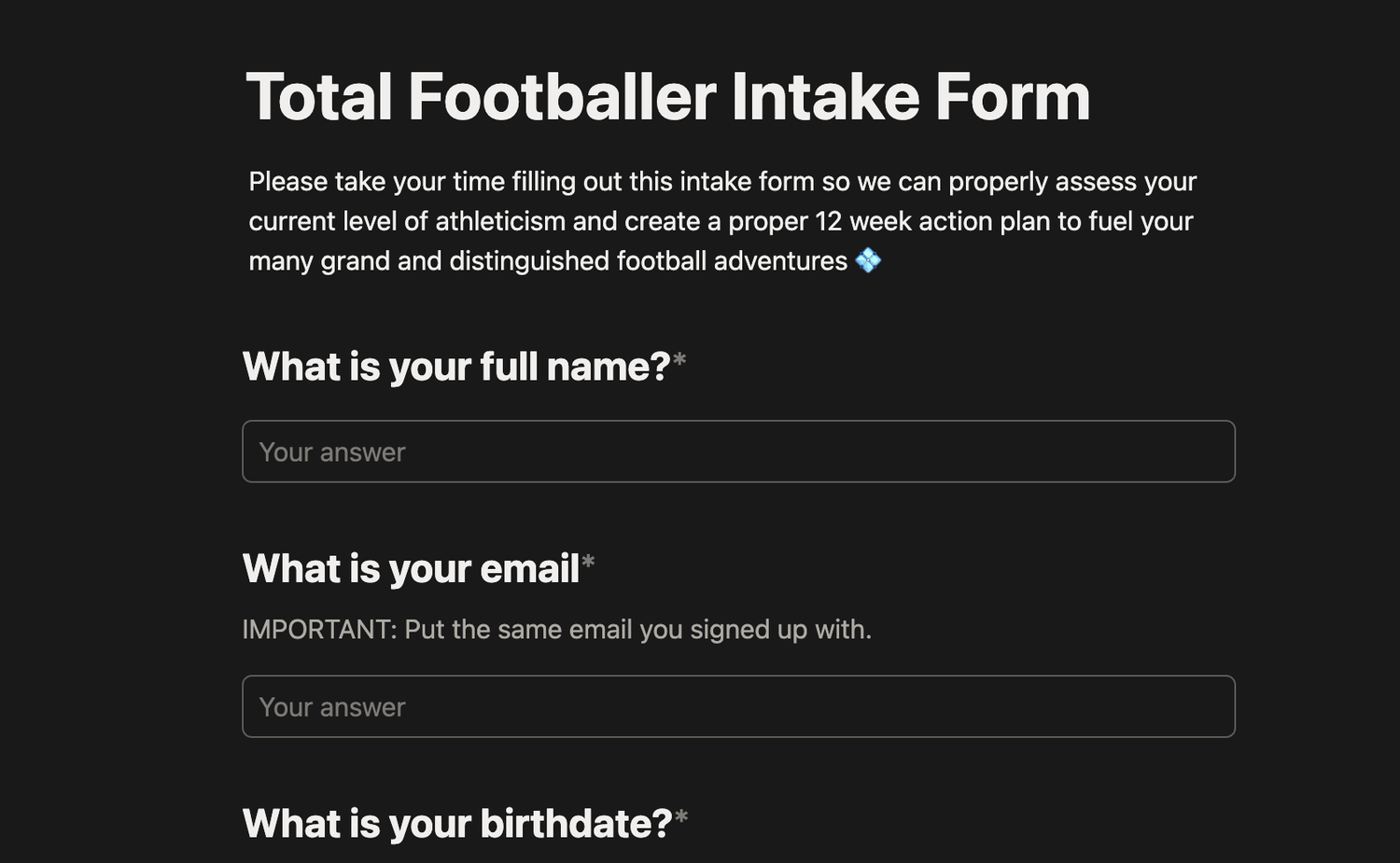Select the word Footballer in the title
This screenshot has height=863, width=1400.
[562, 97]
